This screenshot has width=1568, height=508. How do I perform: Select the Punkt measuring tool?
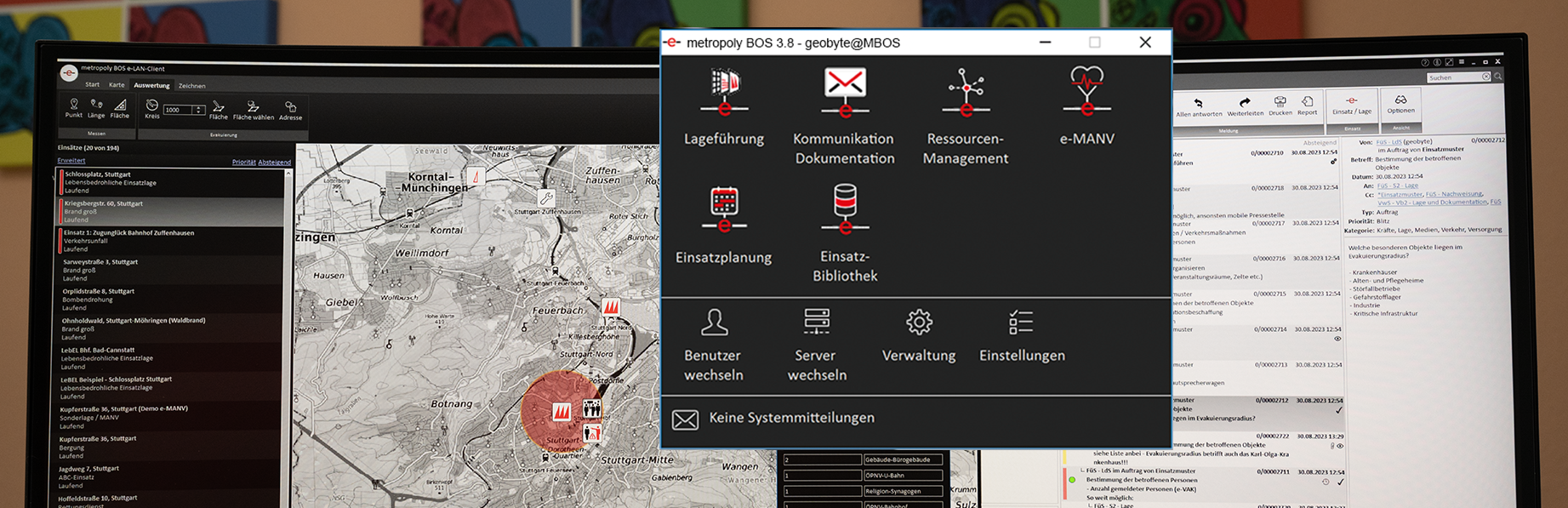[x=74, y=108]
